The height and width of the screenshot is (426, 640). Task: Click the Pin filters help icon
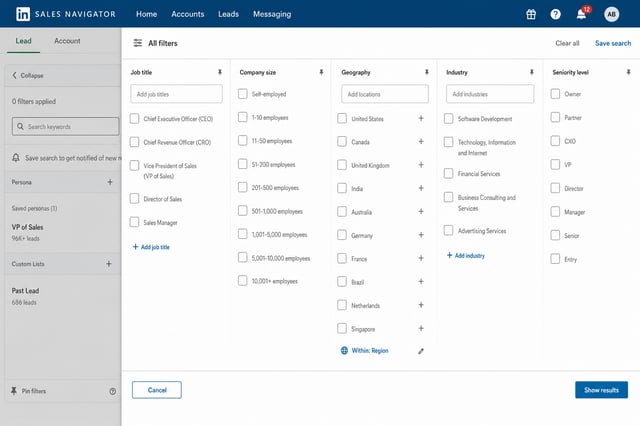tap(112, 391)
